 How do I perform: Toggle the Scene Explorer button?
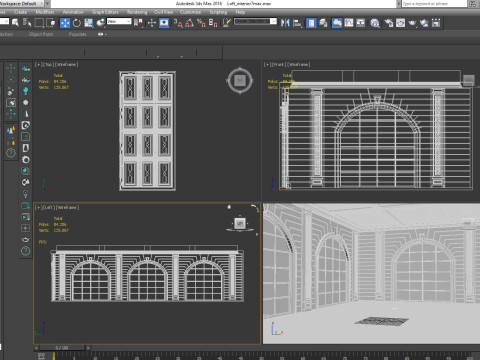click(x=311, y=23)
